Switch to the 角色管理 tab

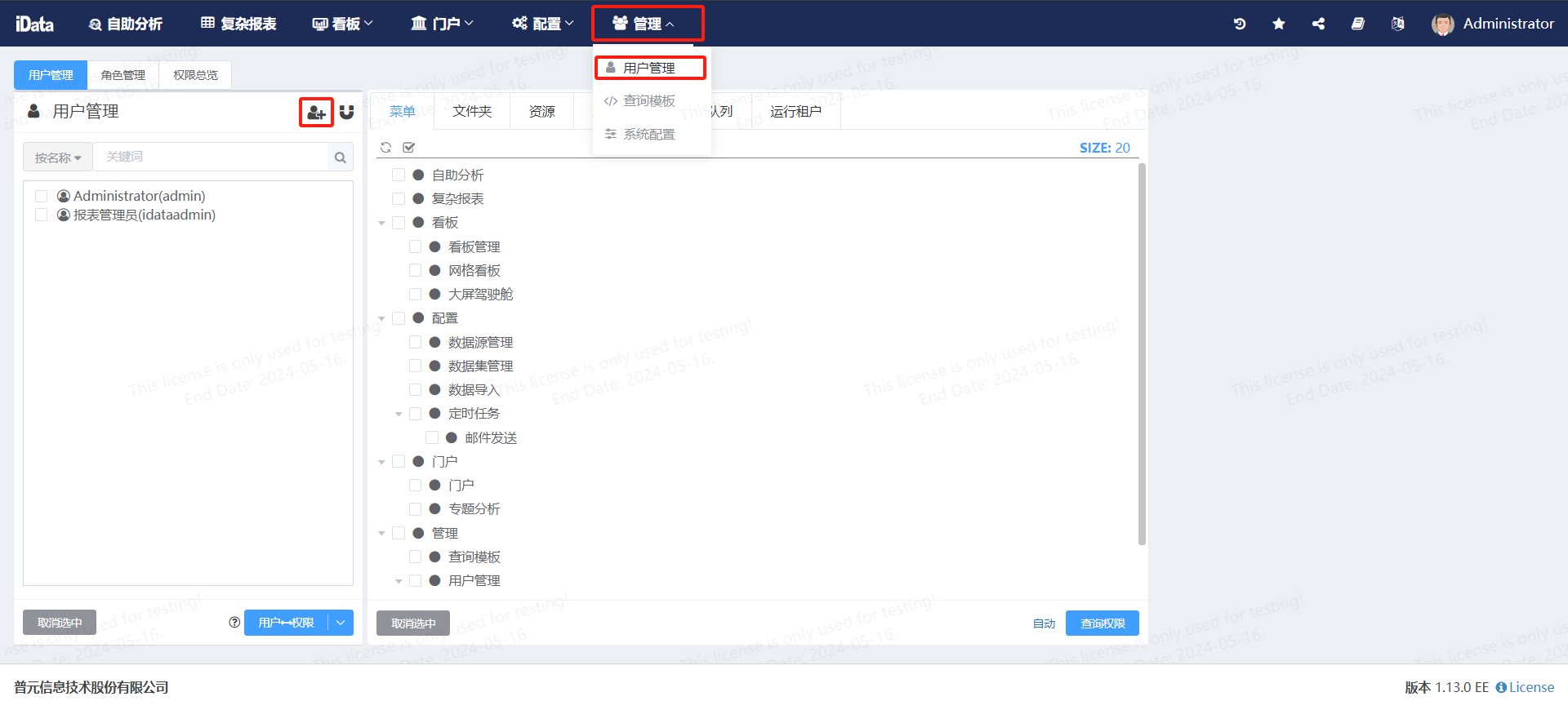tap(122, 75)
